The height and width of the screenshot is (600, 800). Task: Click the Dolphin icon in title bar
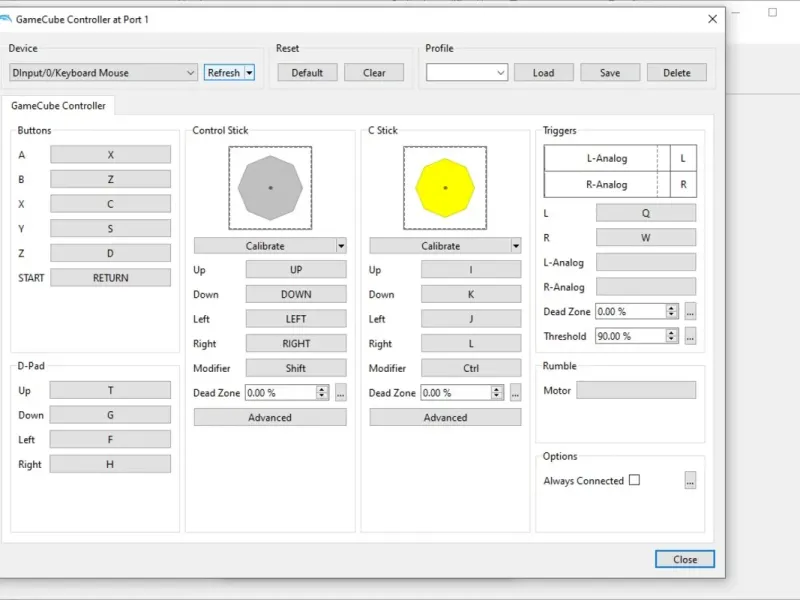click(x=5, y=19)
